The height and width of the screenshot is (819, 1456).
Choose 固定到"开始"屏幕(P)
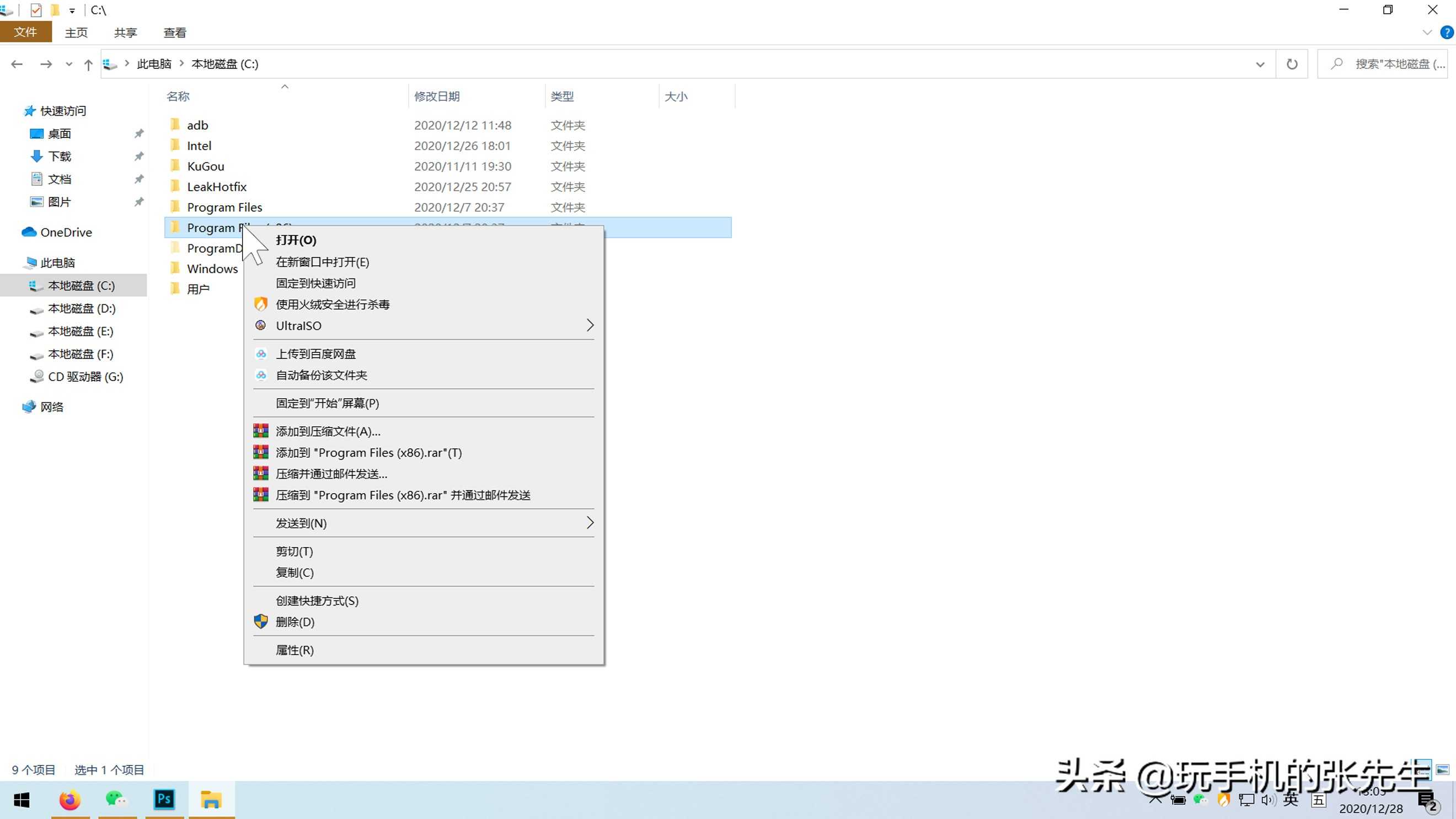point(424,404)
